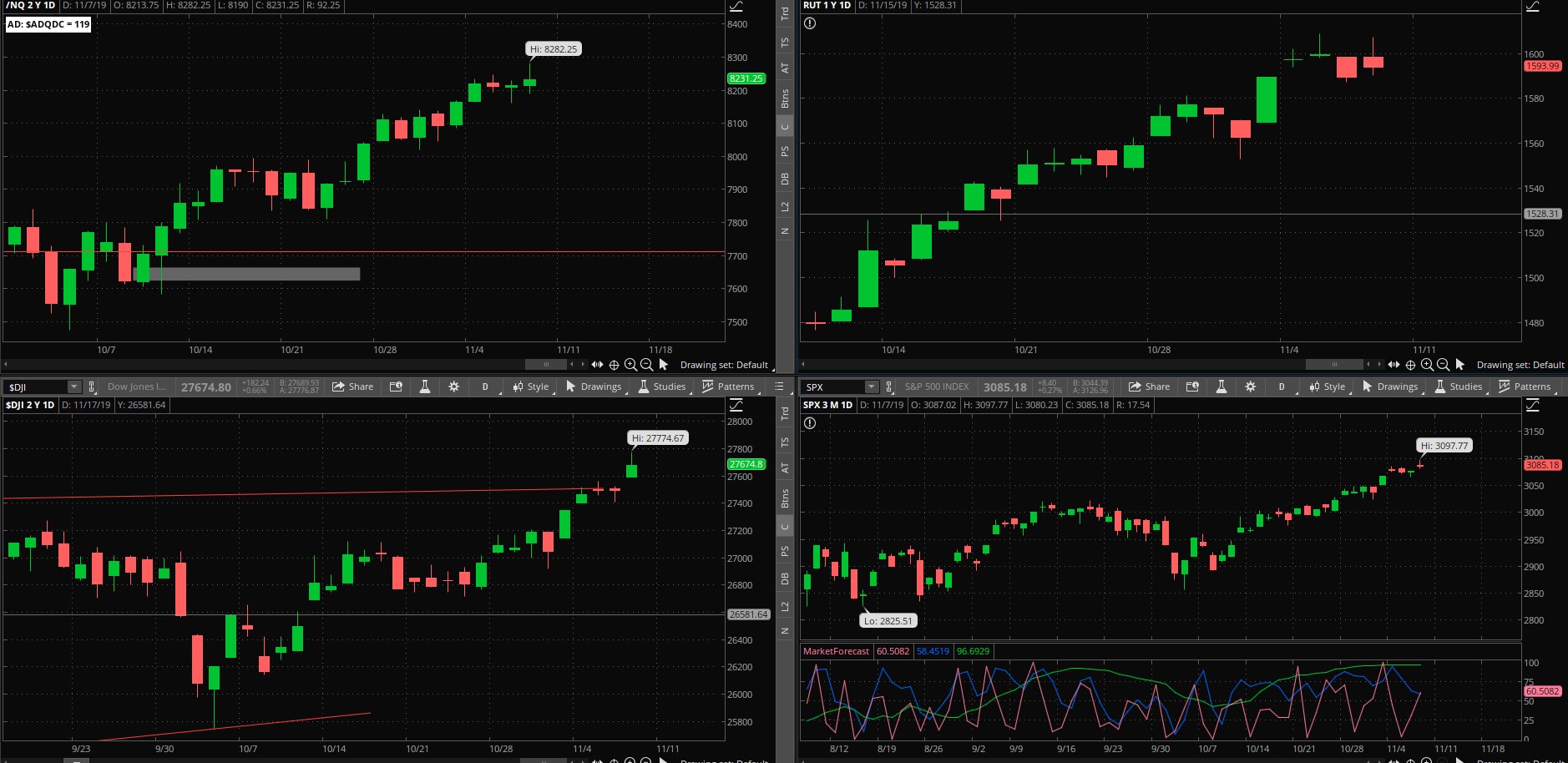The image size is (1568, 763).
Task: Toggle the DB side tab beside $DJI chart
Action: pyautogui.click(x=785, y=579)
